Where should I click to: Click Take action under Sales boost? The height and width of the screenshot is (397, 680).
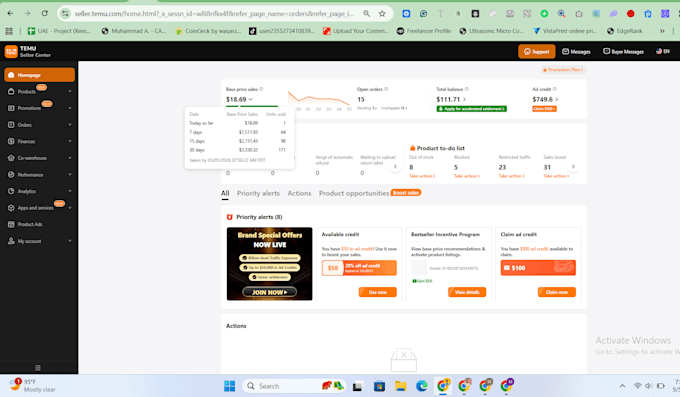point(556,176)
